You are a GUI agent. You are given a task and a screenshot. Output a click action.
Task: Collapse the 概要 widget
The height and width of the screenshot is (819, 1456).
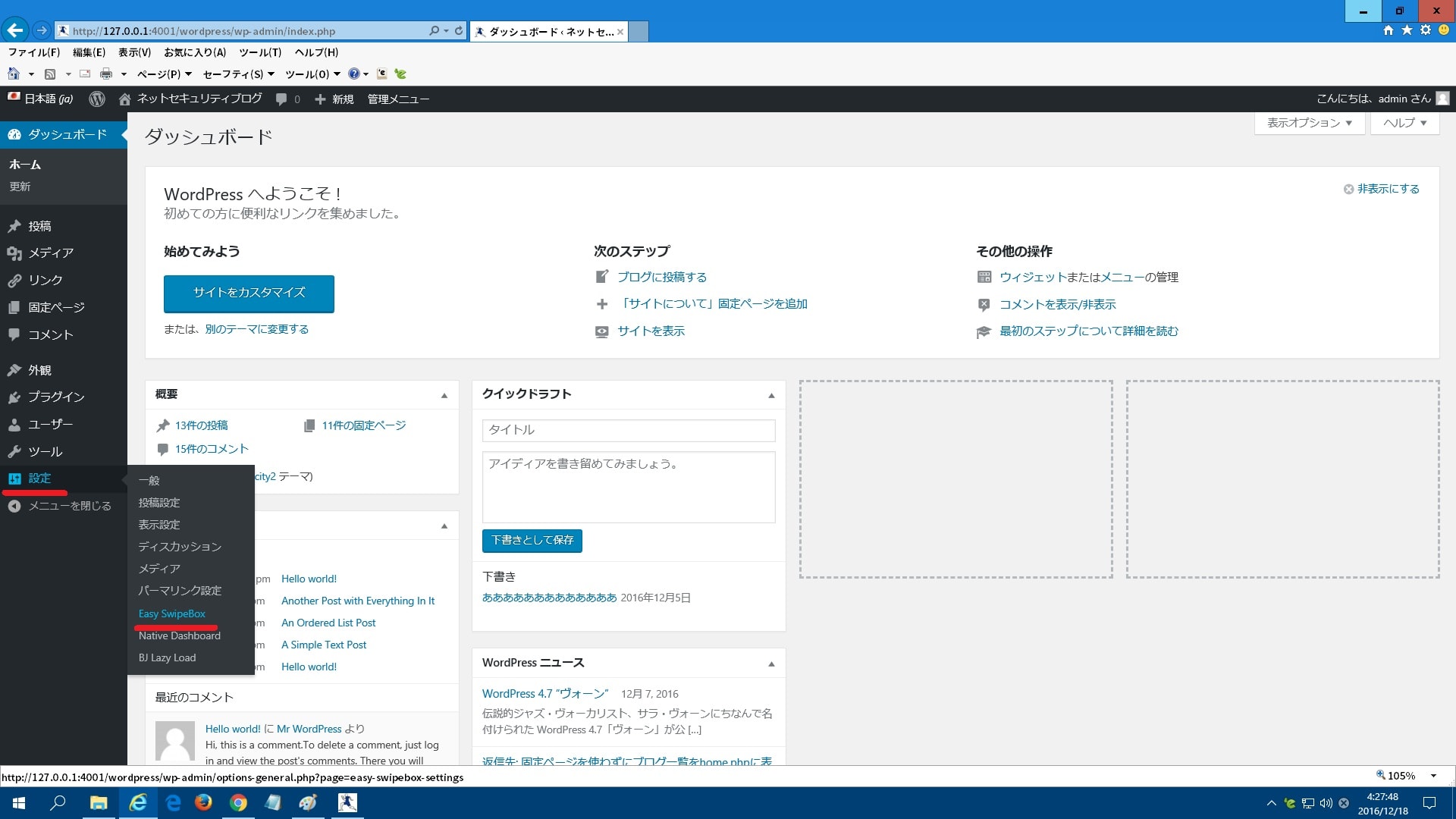click(x=444, y=395)
